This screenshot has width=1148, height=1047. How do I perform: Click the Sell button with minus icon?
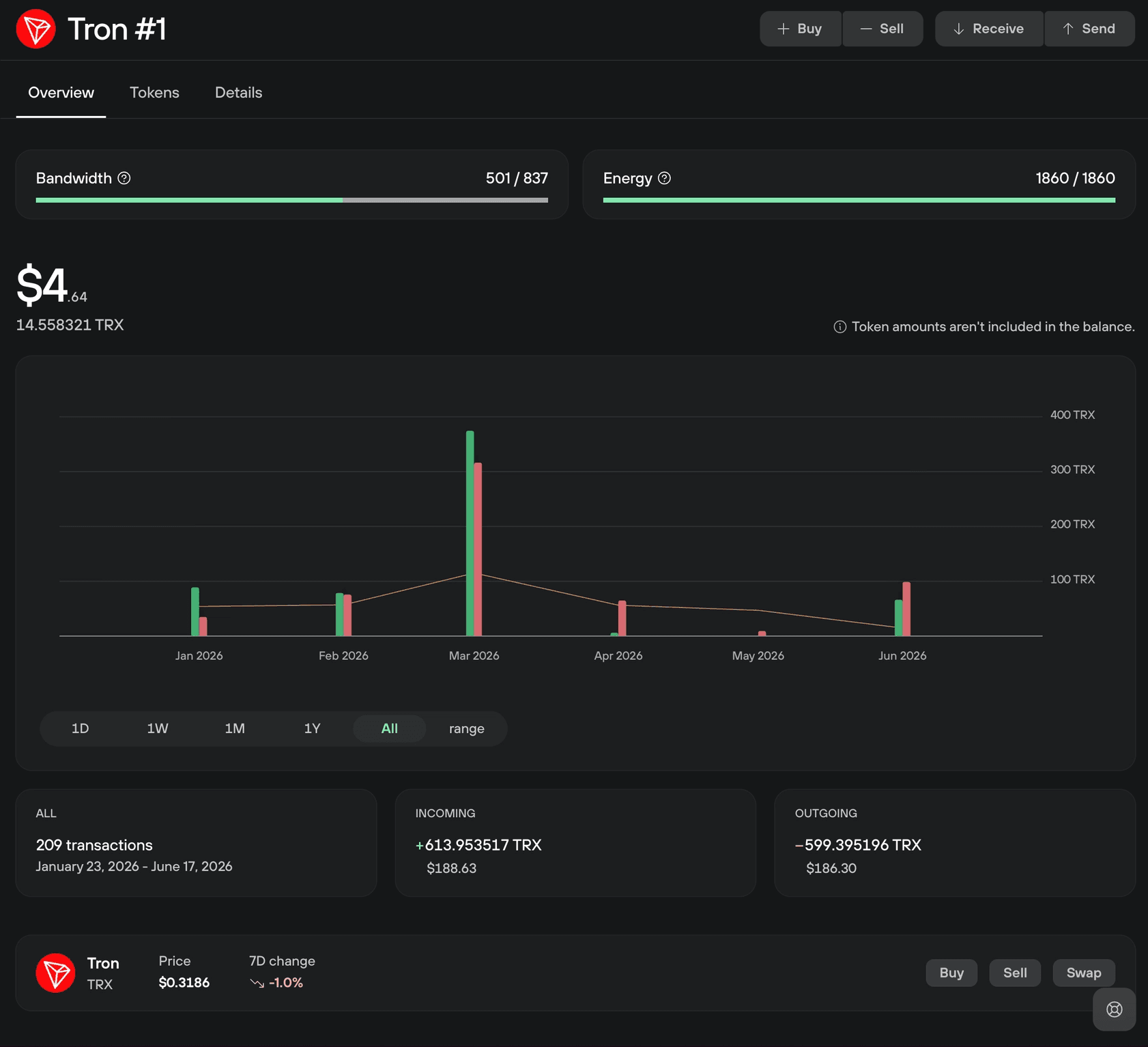[x=882, y=29]
